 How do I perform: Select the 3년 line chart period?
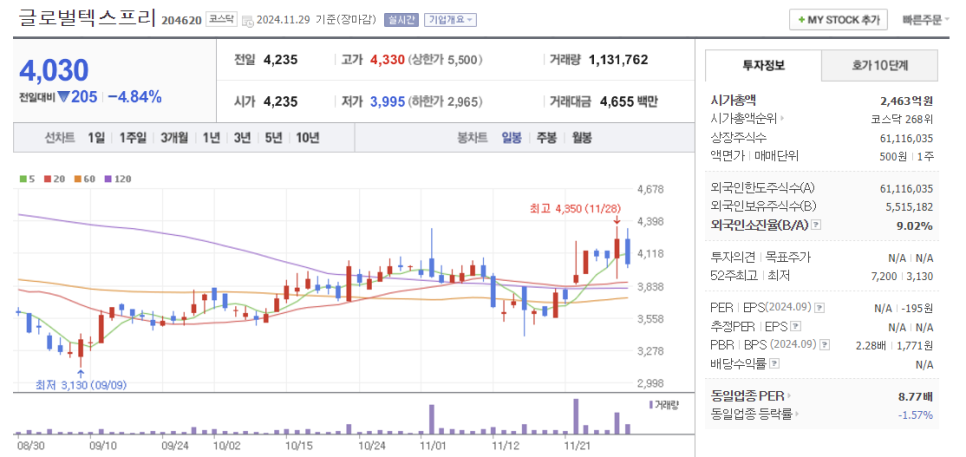coord(242,138)
